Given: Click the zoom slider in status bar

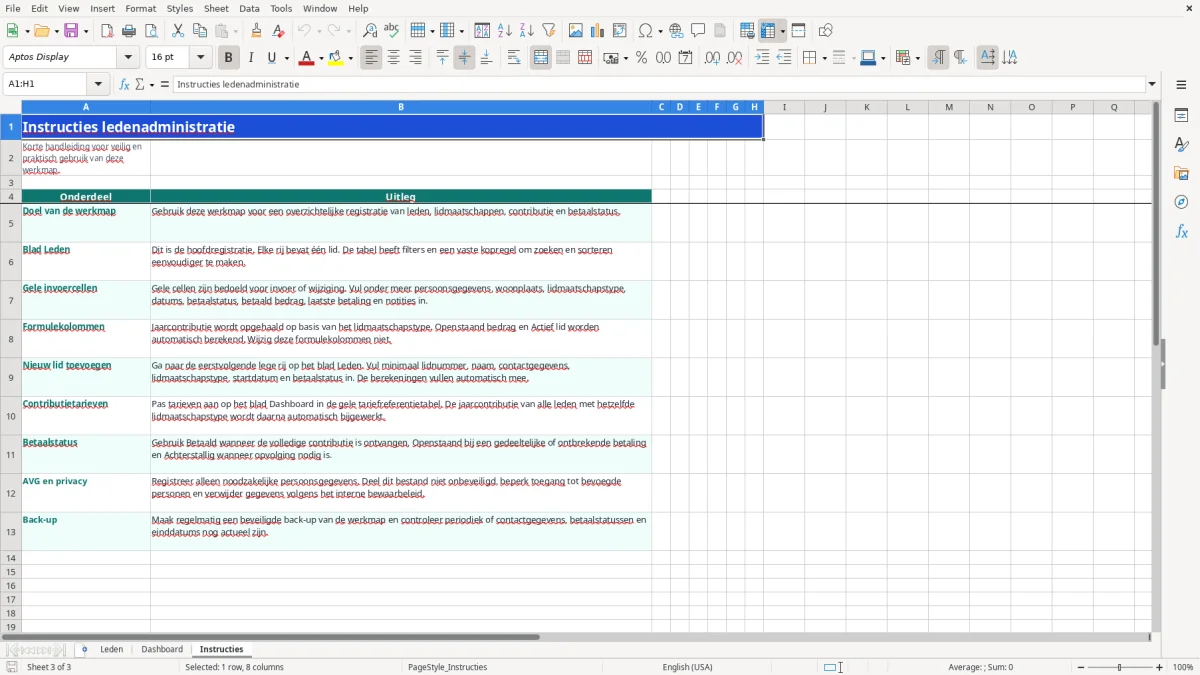Looking at the screenshot, I should (x=1120, y=667).
